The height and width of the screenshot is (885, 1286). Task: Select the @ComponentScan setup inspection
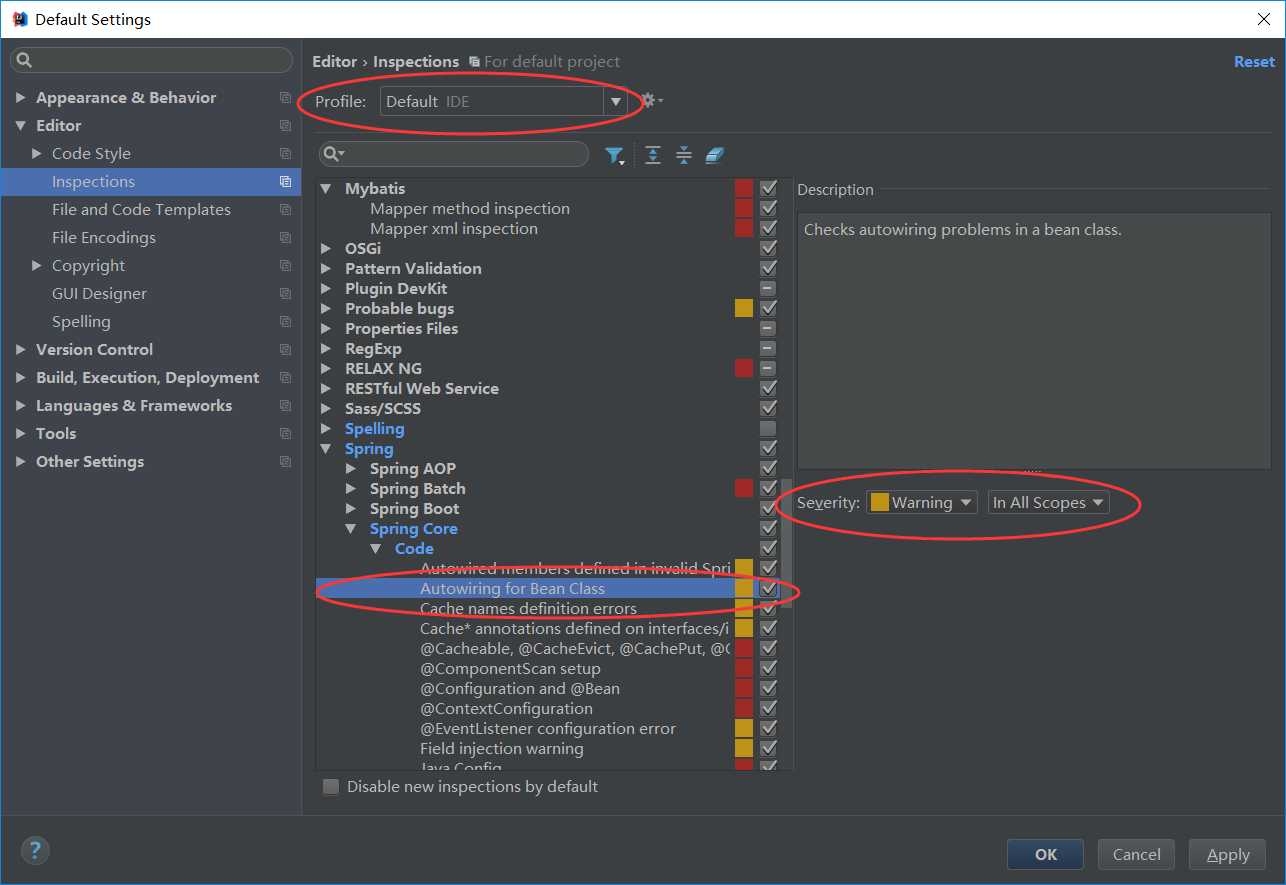pyautogui.click(x=510, y=668)
